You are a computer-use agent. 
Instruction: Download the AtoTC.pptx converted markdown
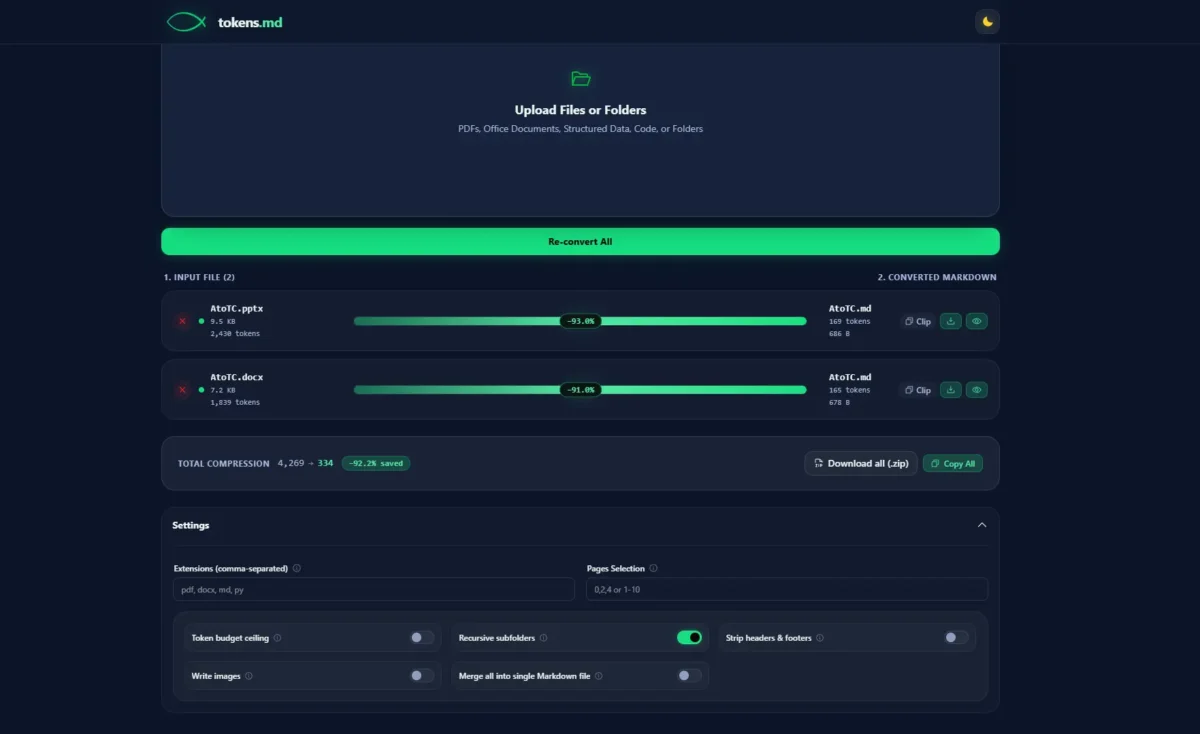click(951, 321)
